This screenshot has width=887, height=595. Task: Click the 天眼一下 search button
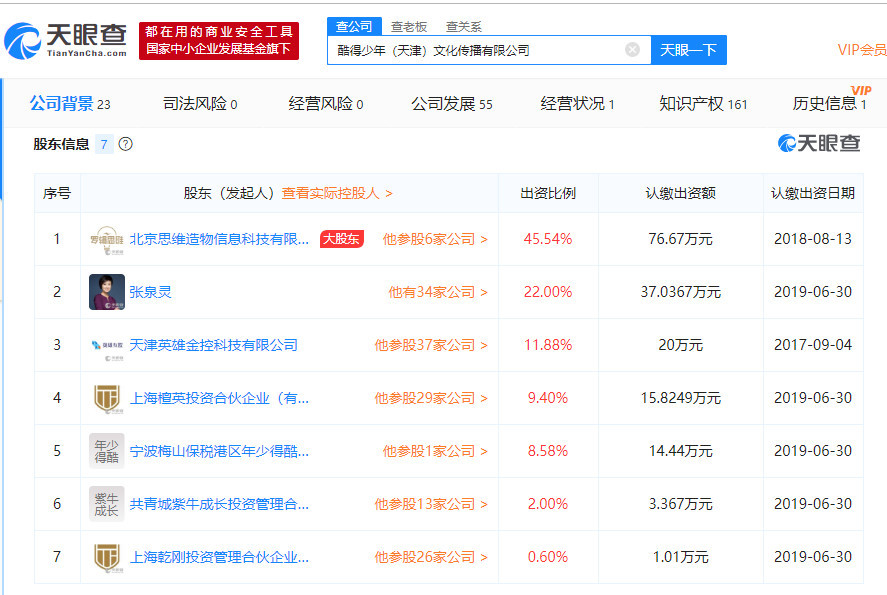[688, 50]
